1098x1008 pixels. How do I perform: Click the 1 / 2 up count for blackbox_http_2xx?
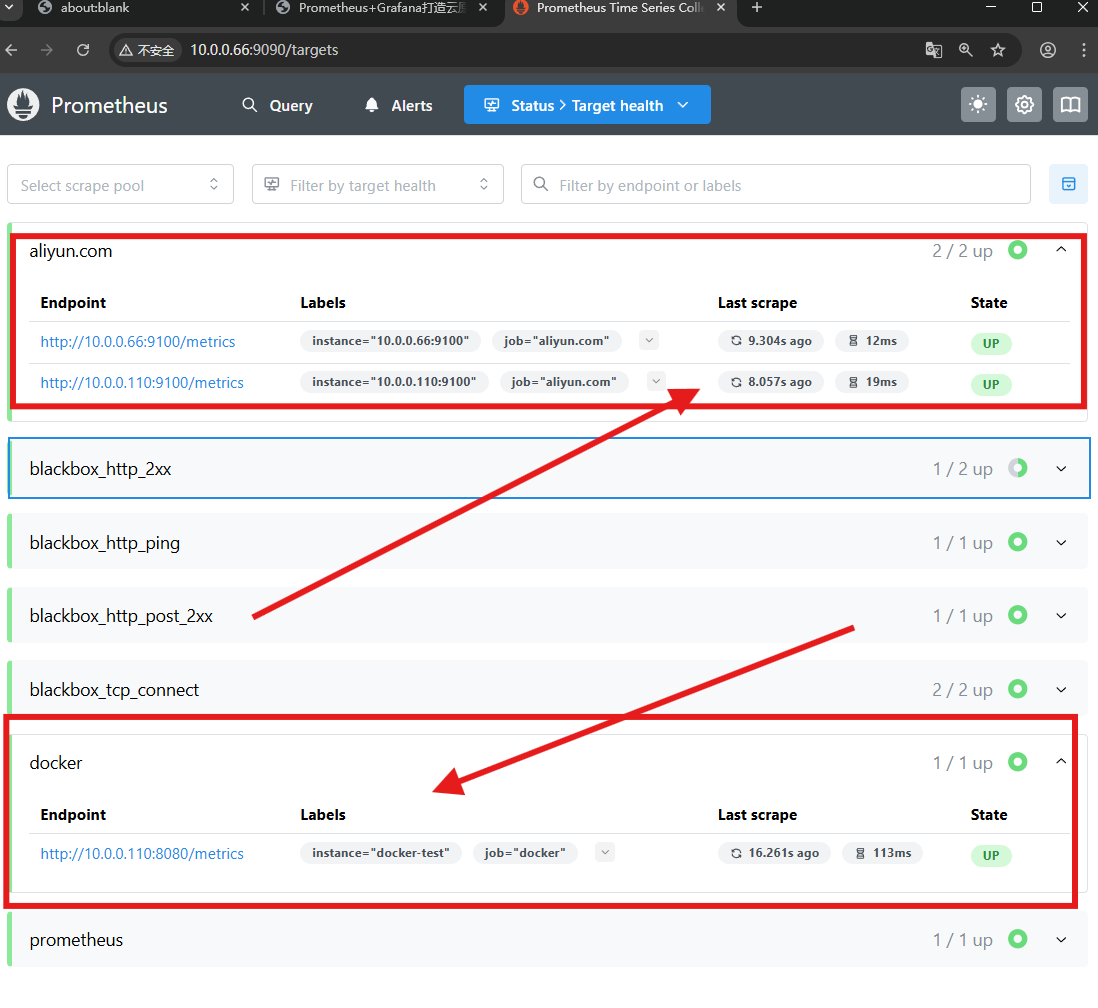[962, 469]
